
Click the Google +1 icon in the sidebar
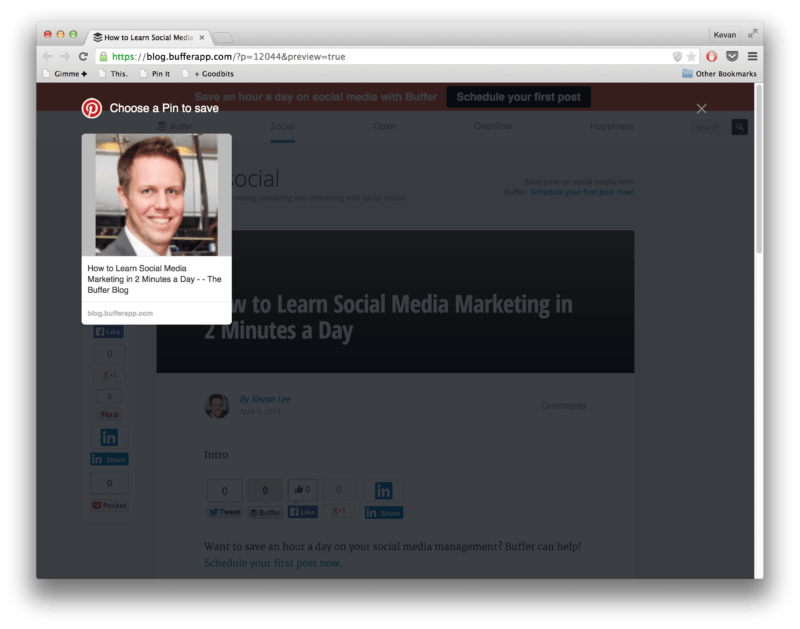click(109, 375)
